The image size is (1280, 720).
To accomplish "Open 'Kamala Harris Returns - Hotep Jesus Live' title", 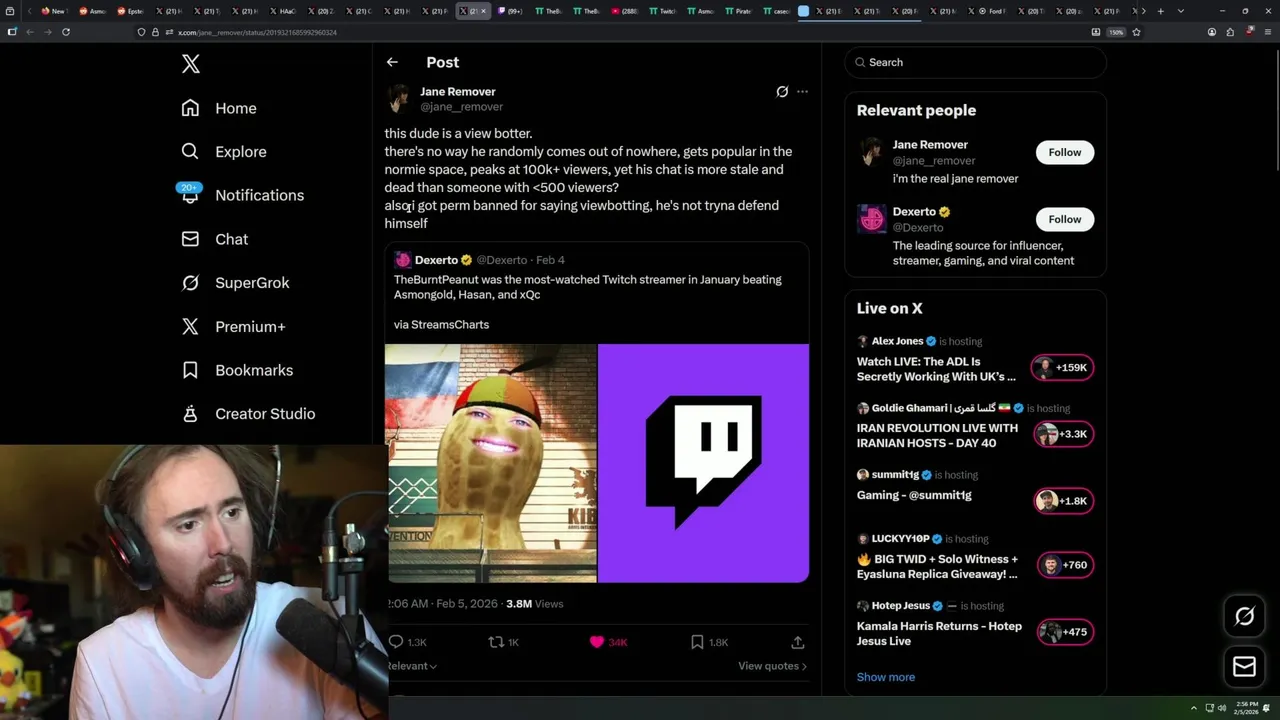I will click(939, 633).
